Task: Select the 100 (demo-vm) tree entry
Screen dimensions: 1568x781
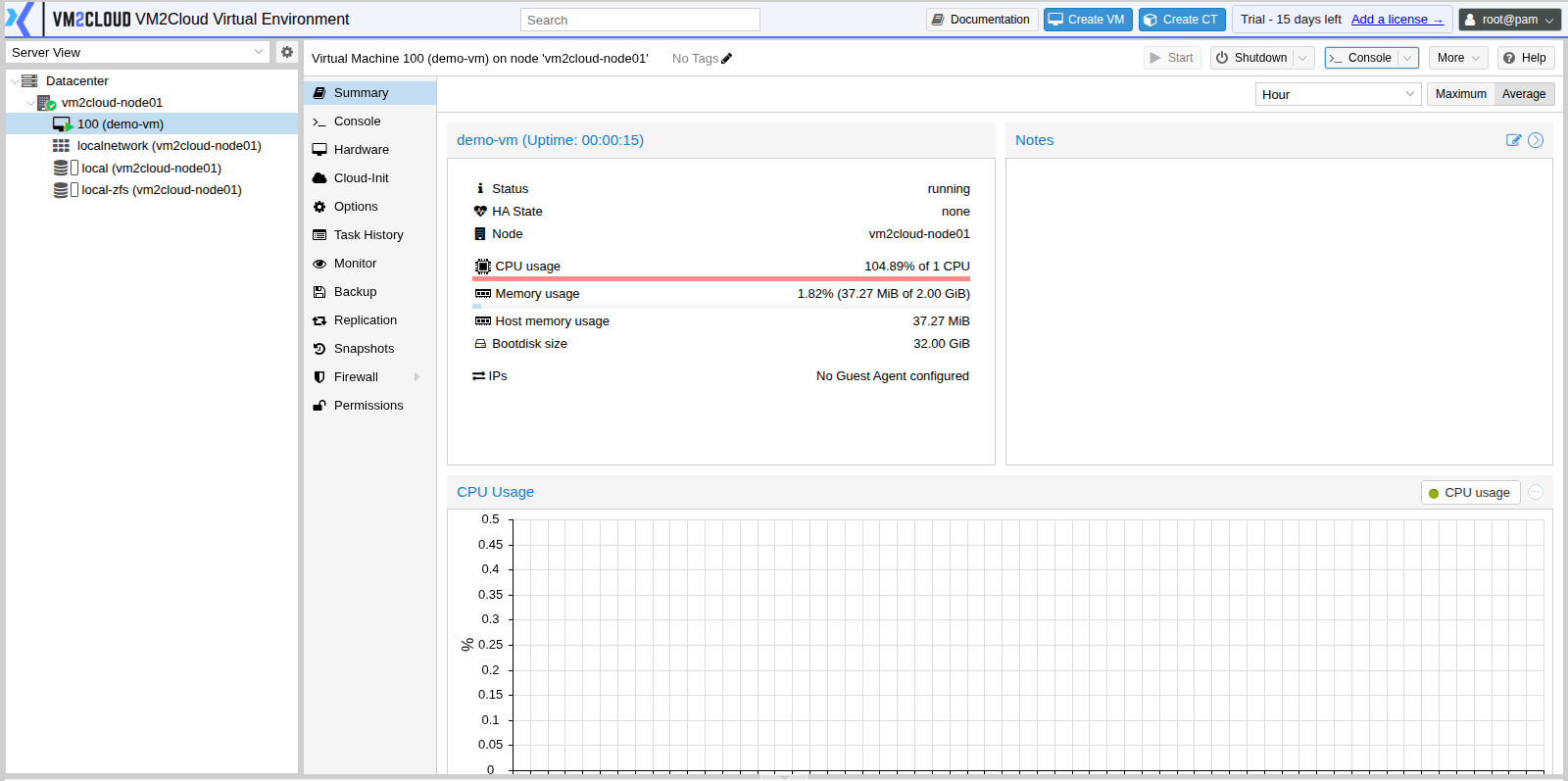Action: [x=152, y=124]
